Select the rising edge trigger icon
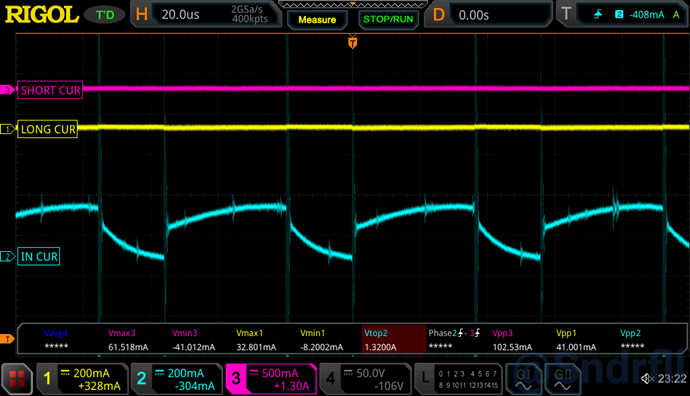Screen dimensions: 690x396 pos(598,15)
